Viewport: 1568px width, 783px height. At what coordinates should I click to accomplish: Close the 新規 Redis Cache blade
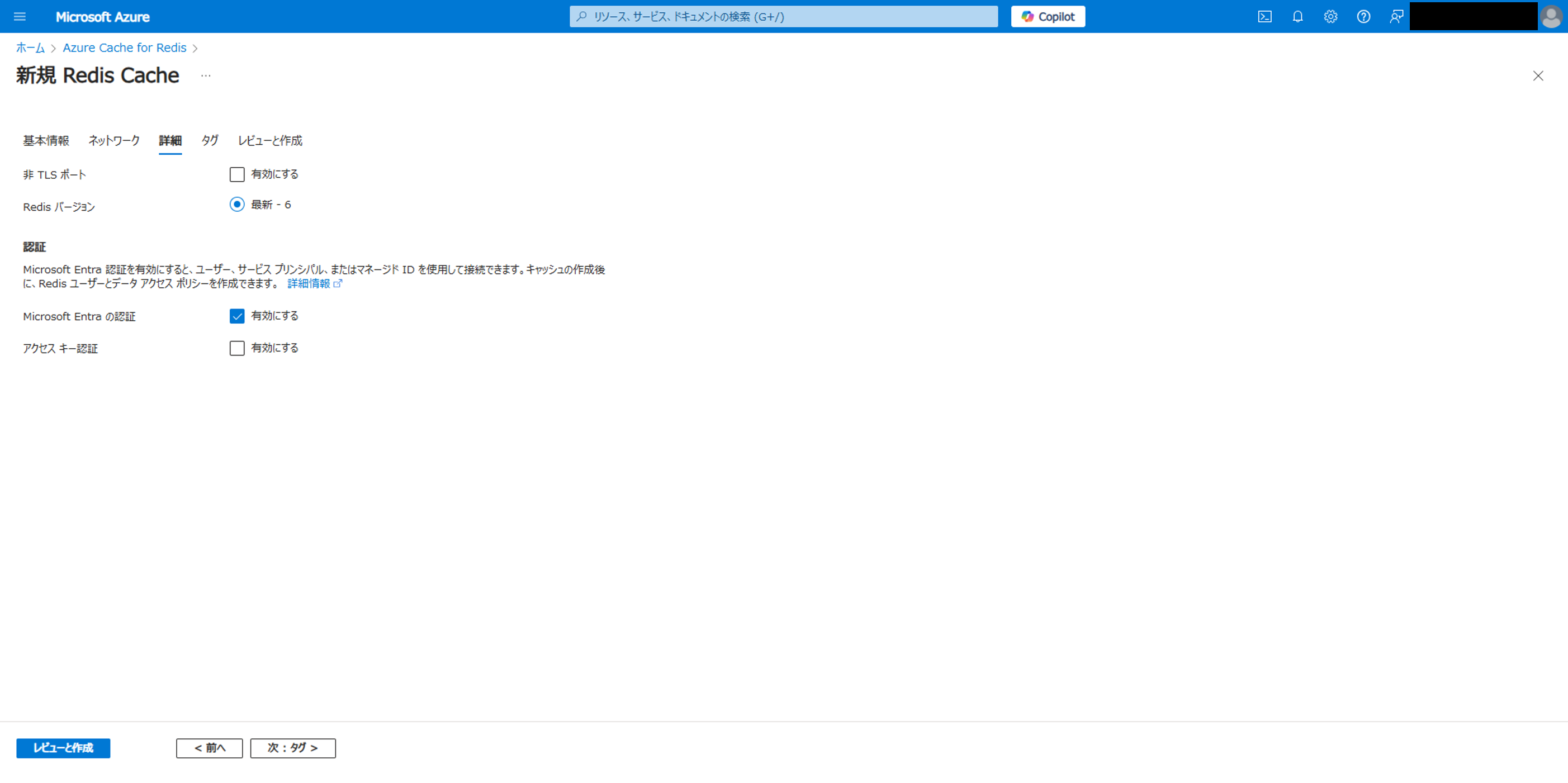click(x=1538, y=75)
